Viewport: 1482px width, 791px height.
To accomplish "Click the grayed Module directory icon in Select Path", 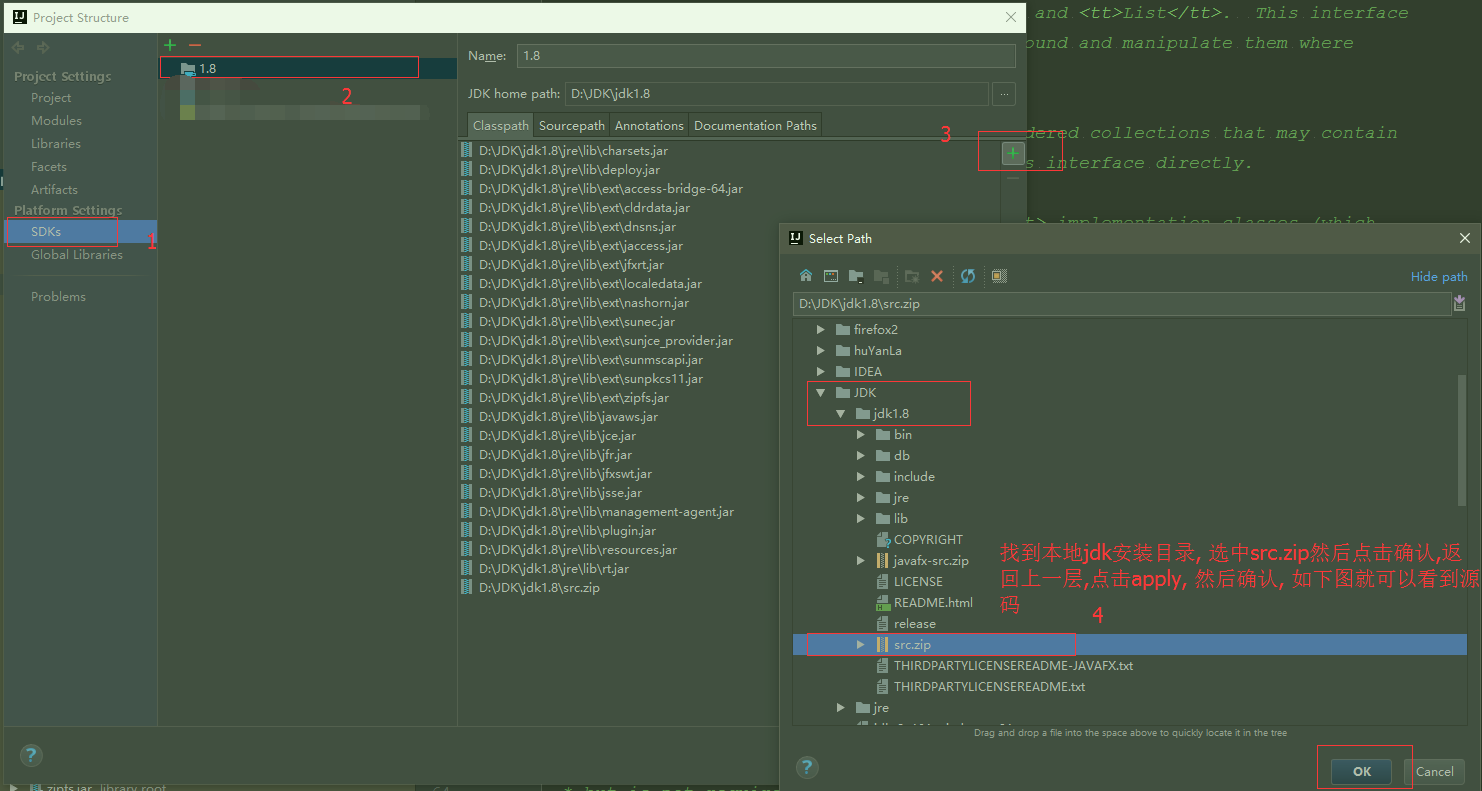I will point(881,276).
